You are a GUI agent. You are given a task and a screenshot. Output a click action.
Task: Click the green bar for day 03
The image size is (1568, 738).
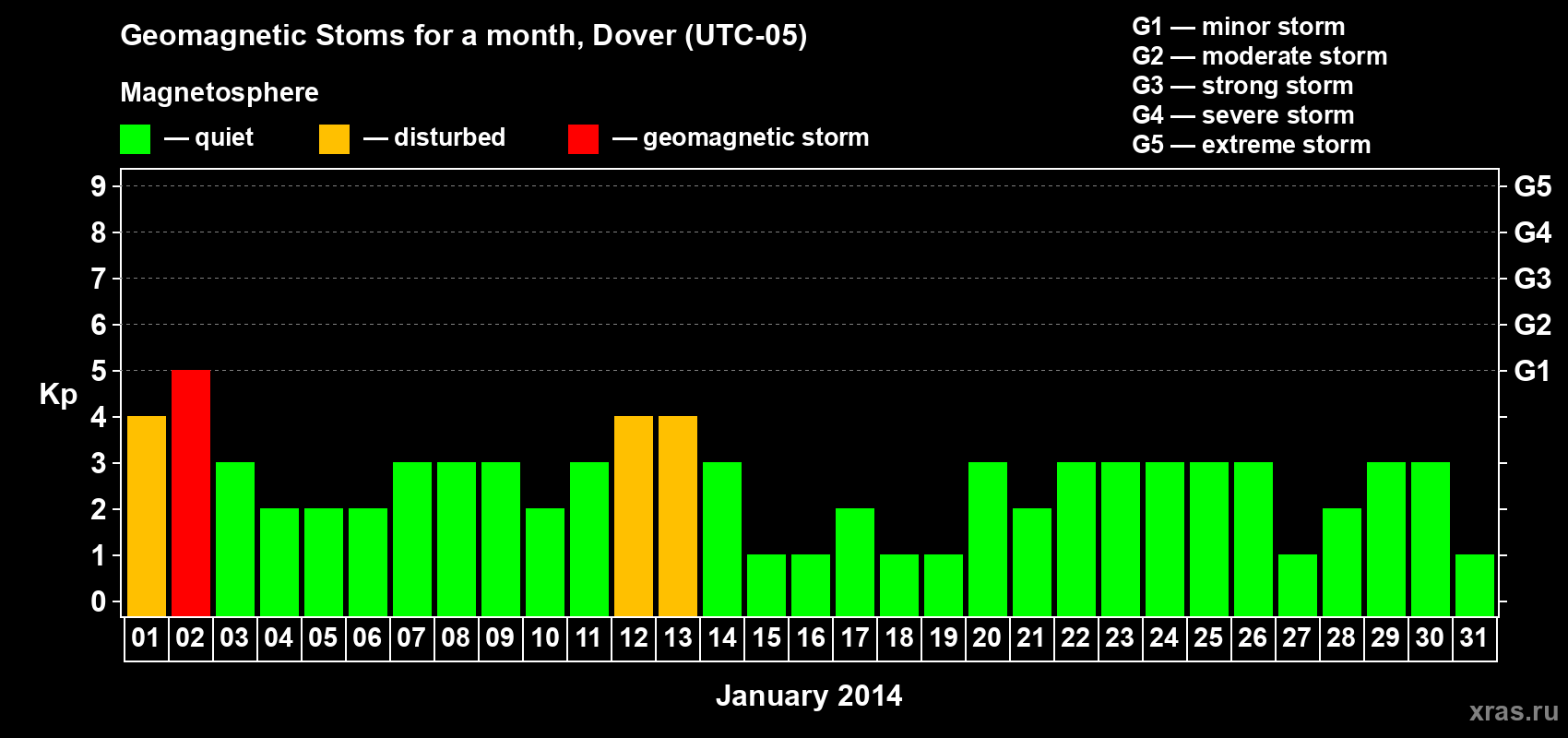235,540
